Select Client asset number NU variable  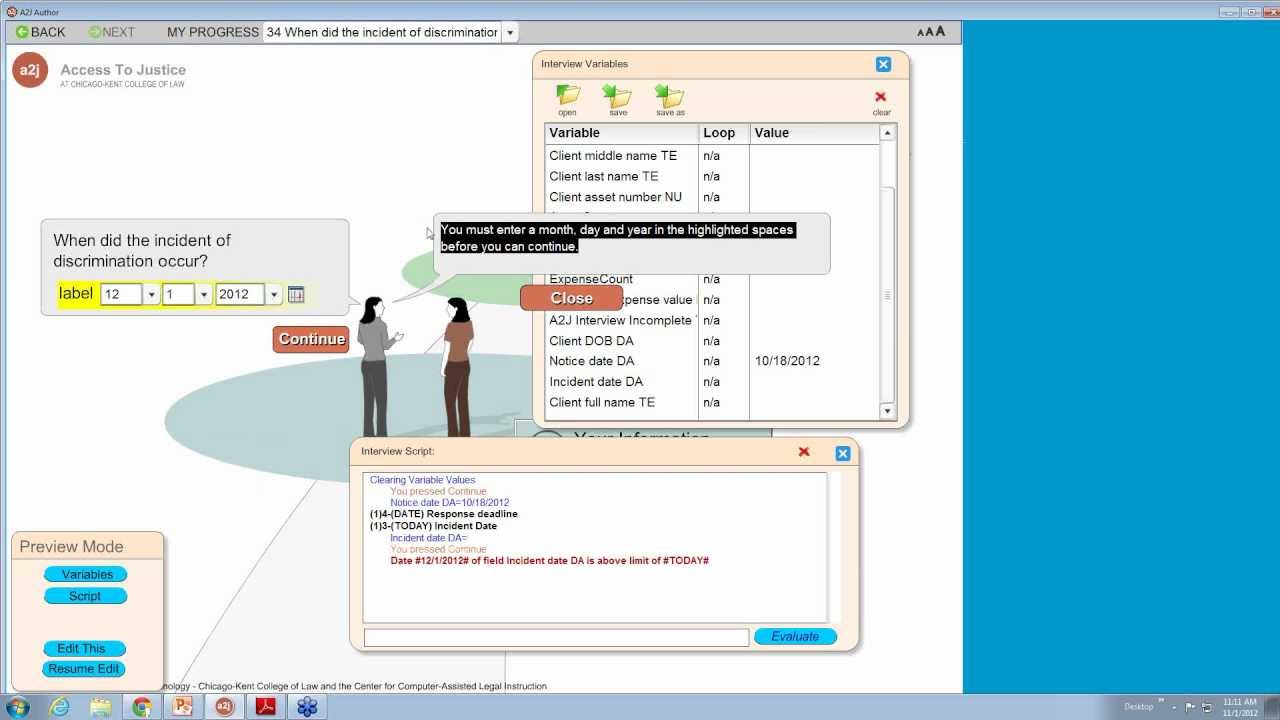(712, 197)
